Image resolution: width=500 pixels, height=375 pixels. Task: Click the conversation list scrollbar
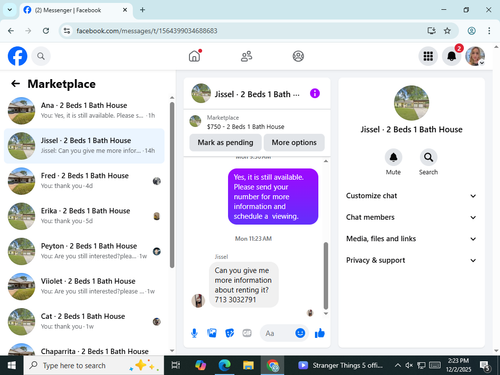click(172, 185)
